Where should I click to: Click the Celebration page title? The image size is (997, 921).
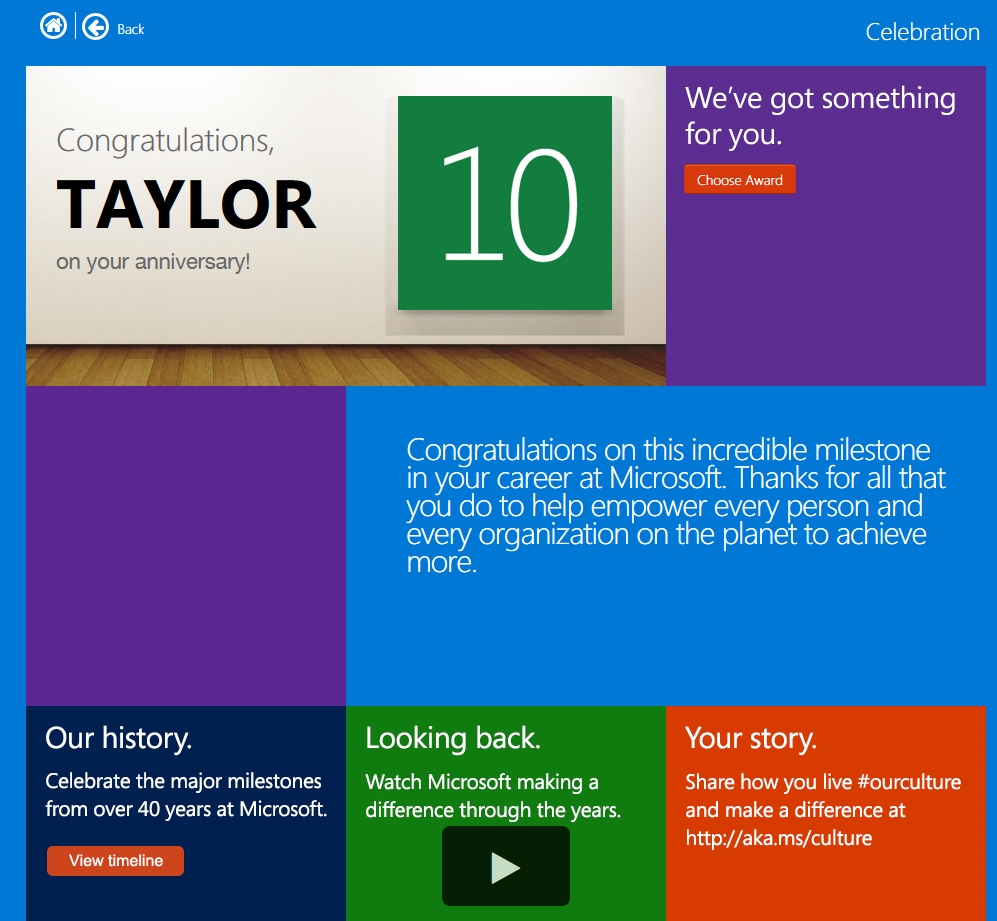coord(922,32)
